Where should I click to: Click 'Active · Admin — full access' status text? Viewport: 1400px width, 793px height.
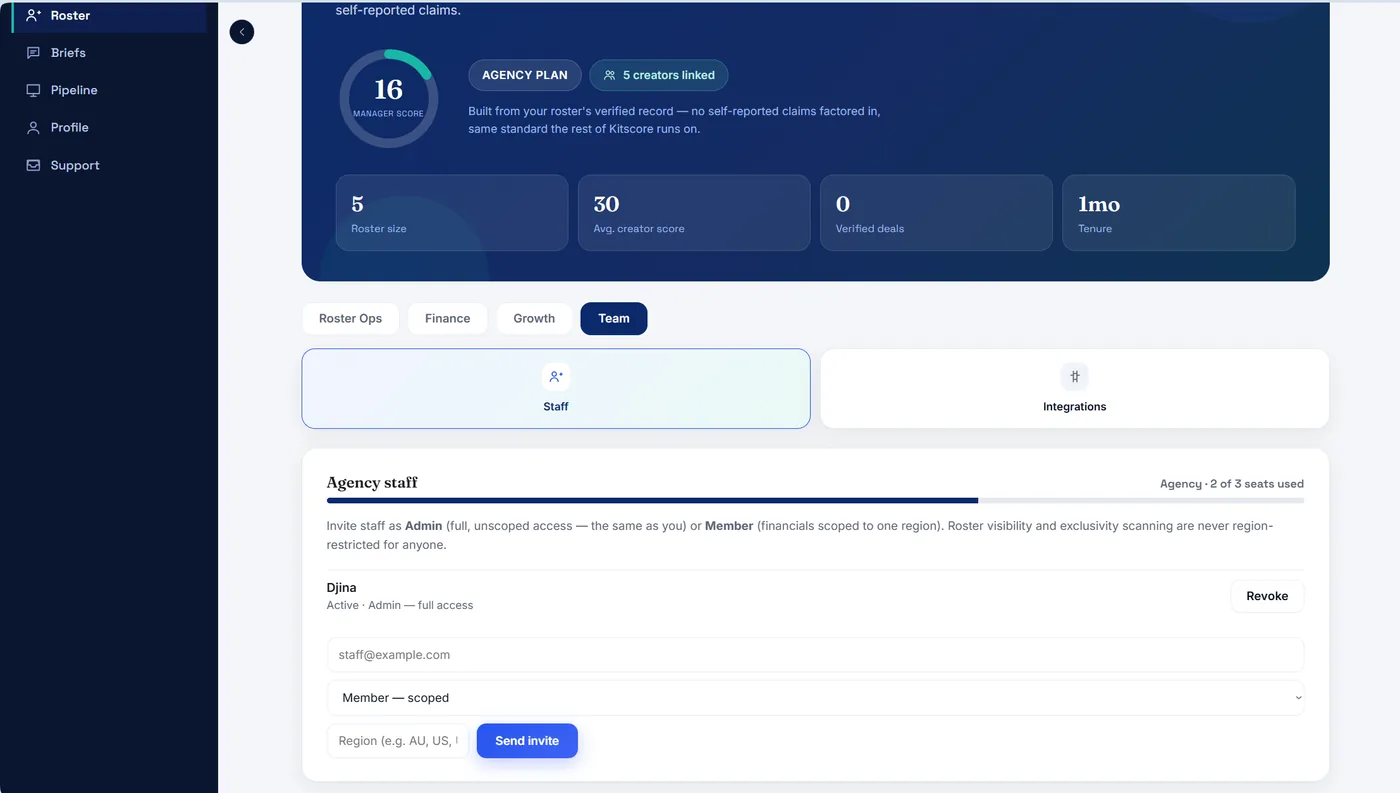click(400, 605)
